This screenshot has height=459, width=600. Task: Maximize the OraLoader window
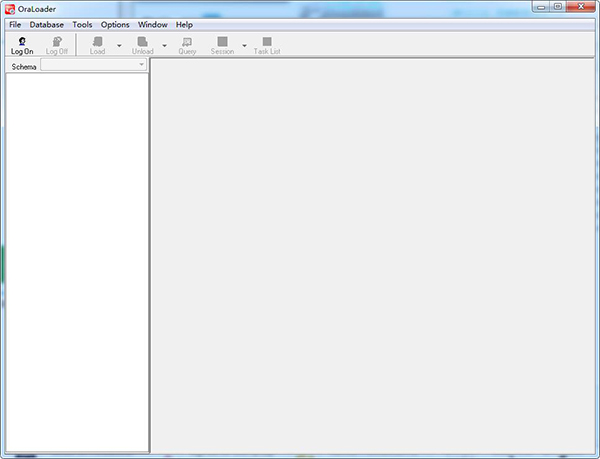pos(557,7)
